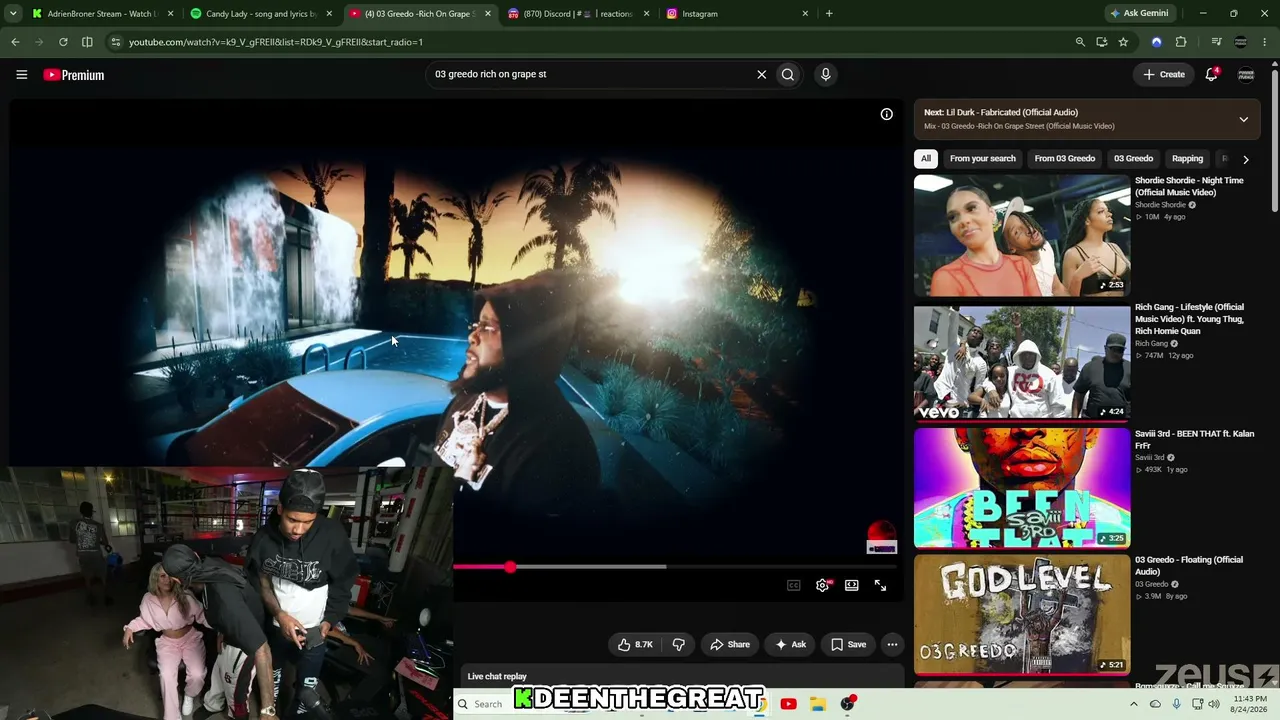Click the YouTube search input field
1280x720 pixels.
coord(590,74)
